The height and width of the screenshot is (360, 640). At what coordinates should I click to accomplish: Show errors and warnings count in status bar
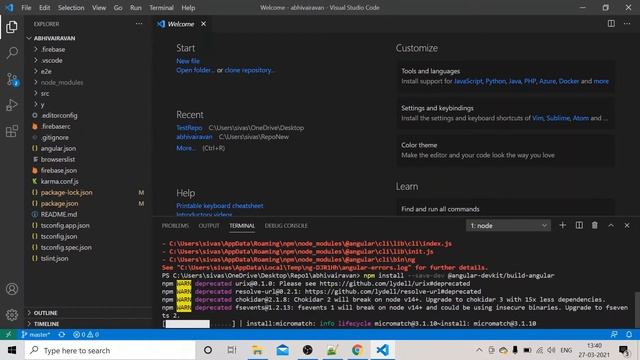pos(86,334)
